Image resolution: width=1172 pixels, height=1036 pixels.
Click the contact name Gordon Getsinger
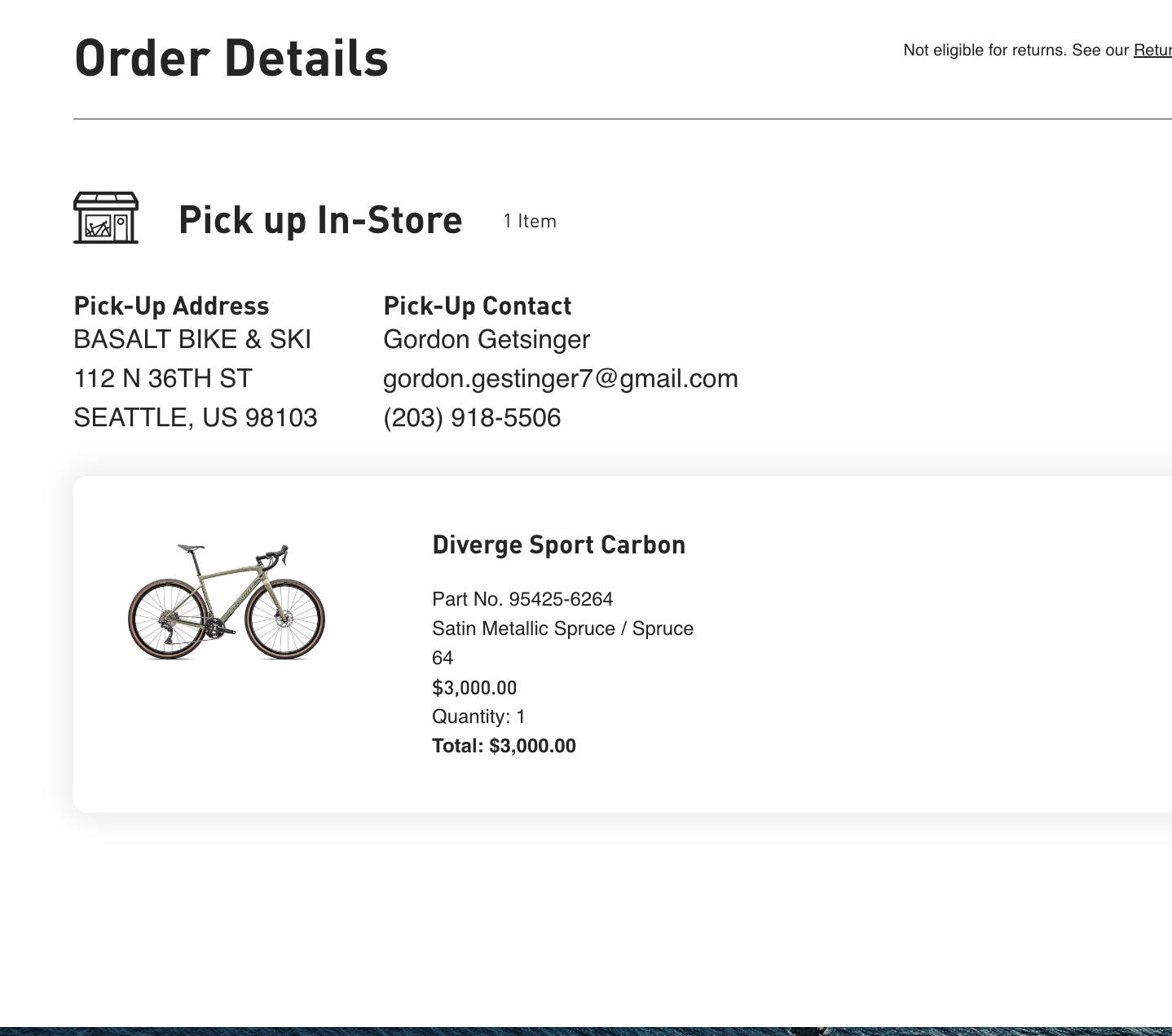(487, 339)
